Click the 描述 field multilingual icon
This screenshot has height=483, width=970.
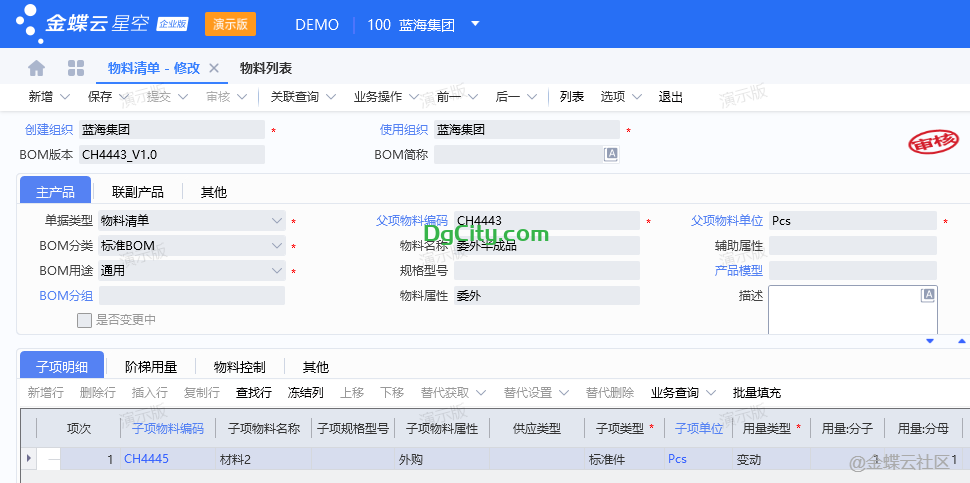click(x=928, y=294)
